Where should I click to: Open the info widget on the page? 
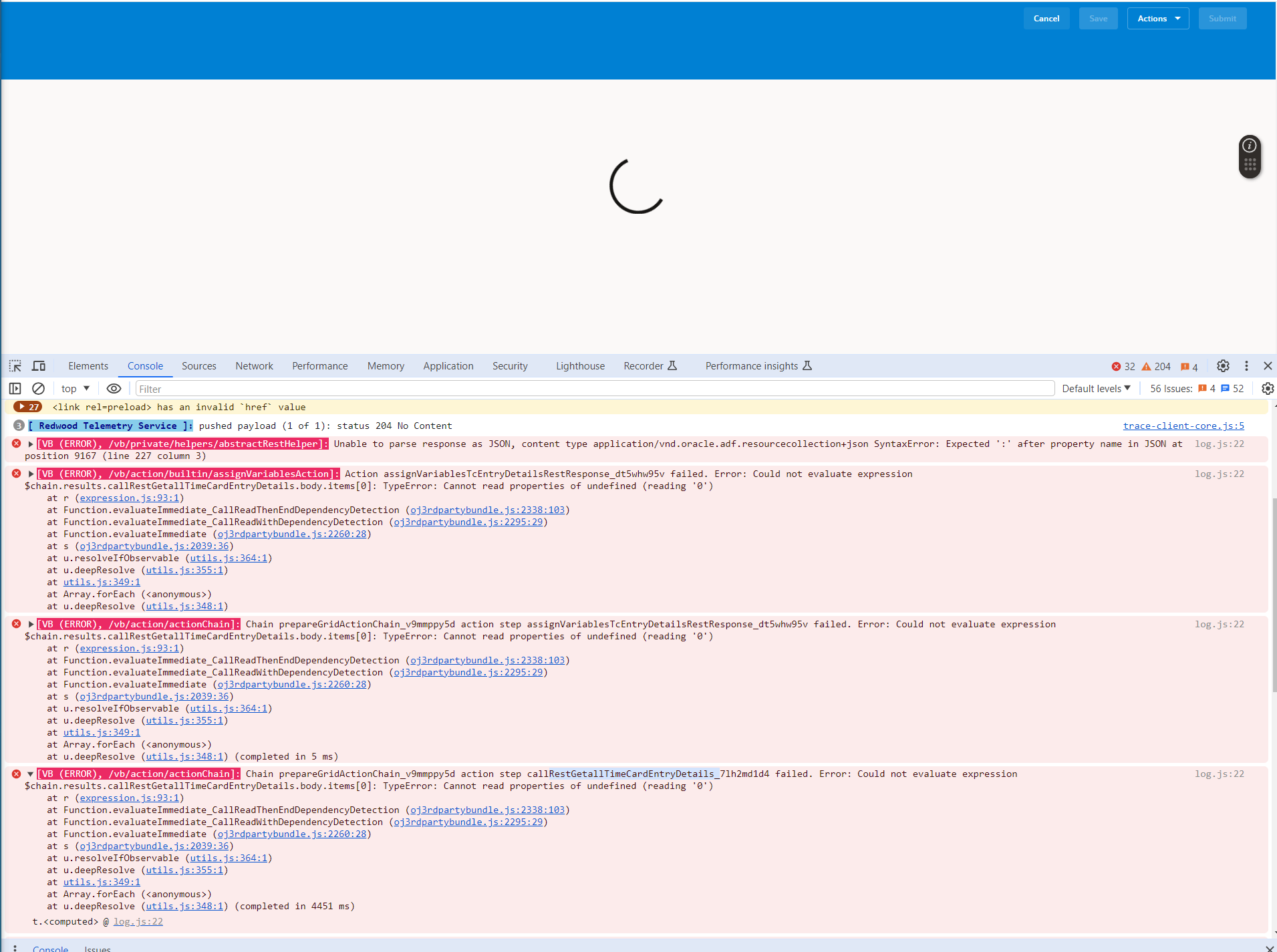1250,144
